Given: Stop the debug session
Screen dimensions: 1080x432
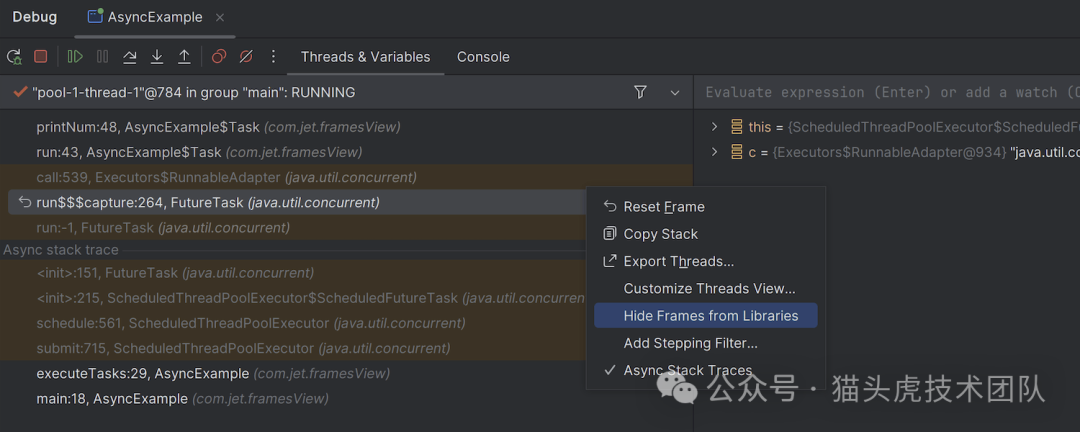Looking at the screenshot, I should pos(41,57).
